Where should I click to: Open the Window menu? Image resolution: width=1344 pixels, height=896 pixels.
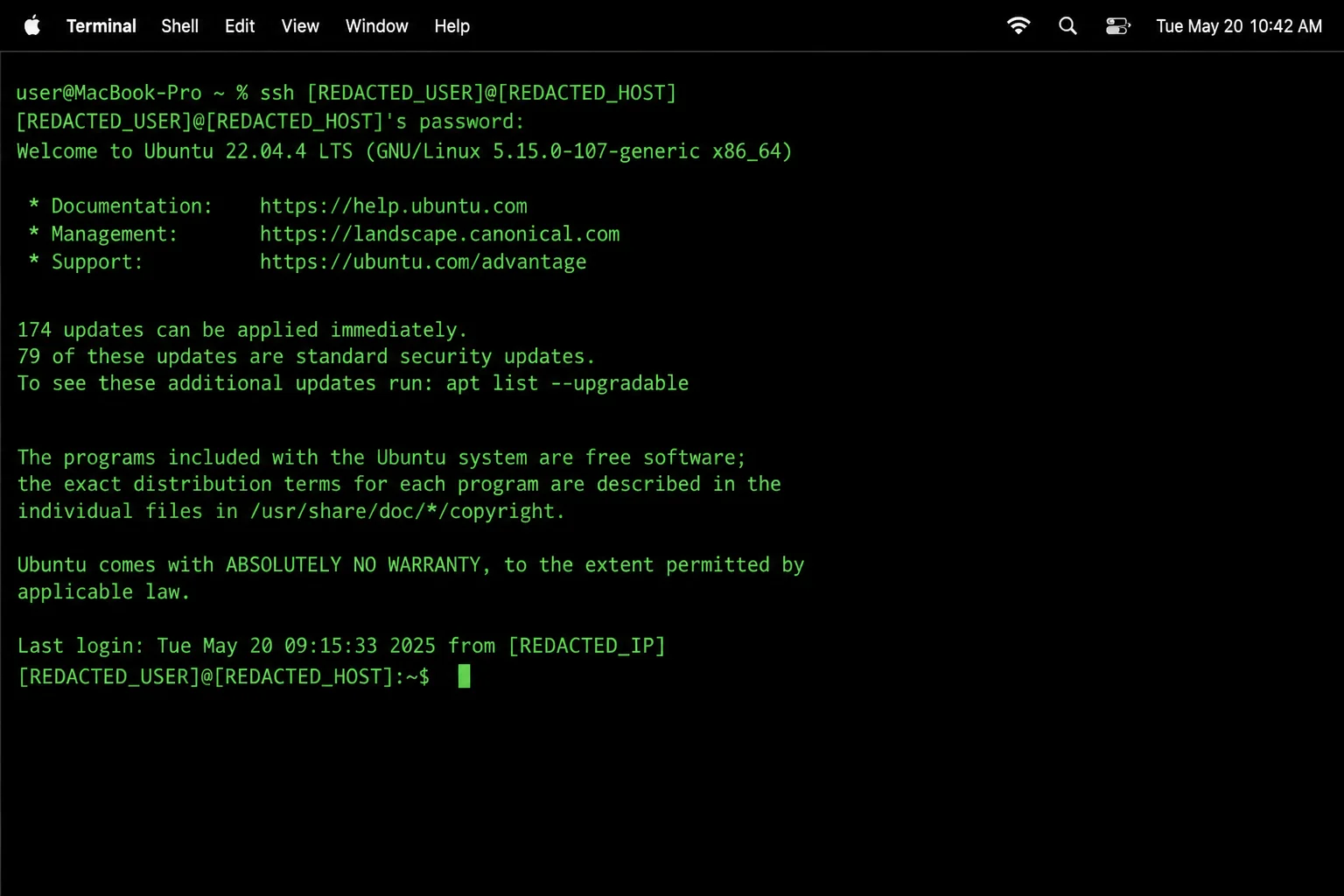(376, 26)
